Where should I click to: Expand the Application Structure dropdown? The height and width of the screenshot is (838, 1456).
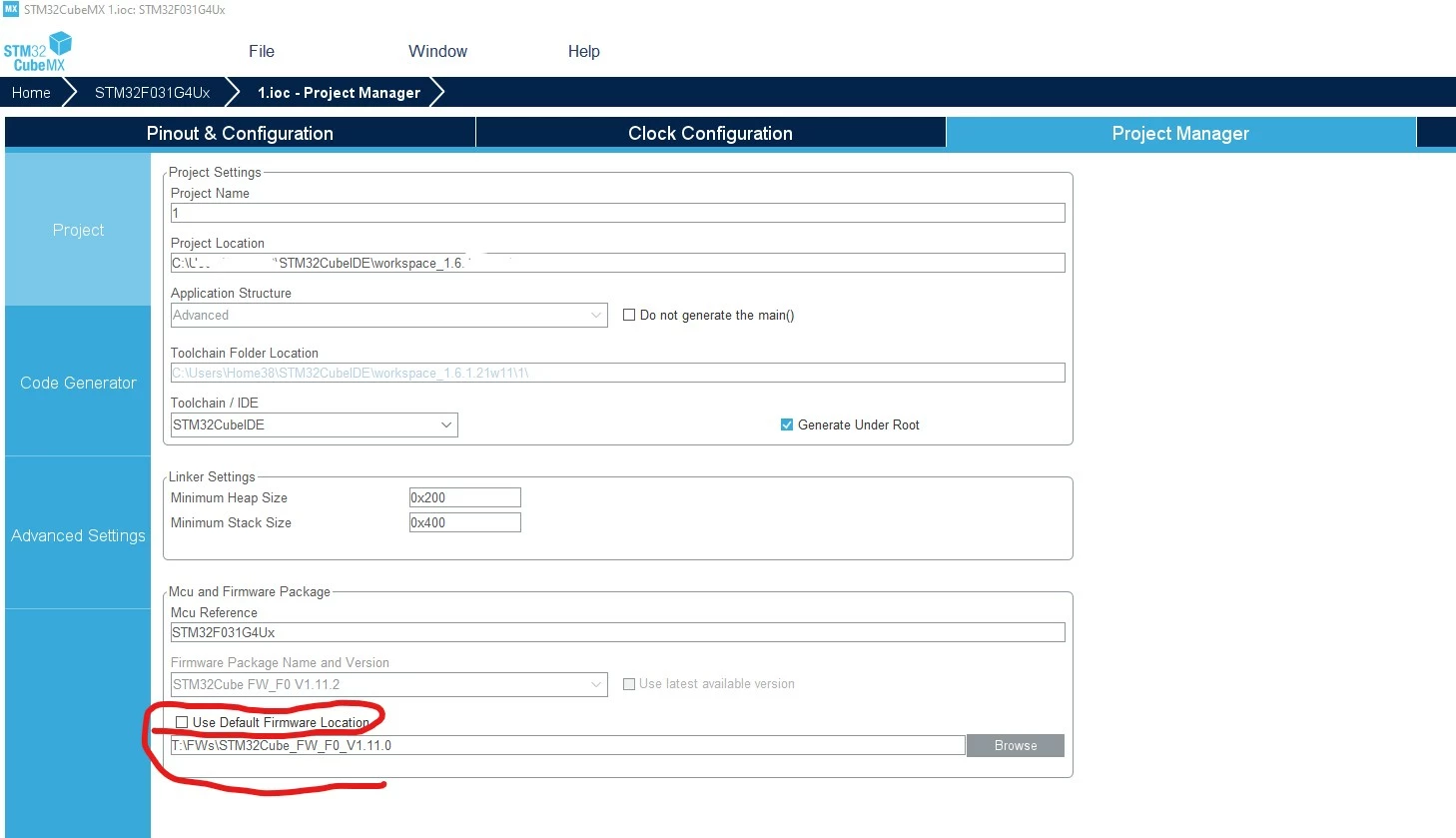point(388,315)
